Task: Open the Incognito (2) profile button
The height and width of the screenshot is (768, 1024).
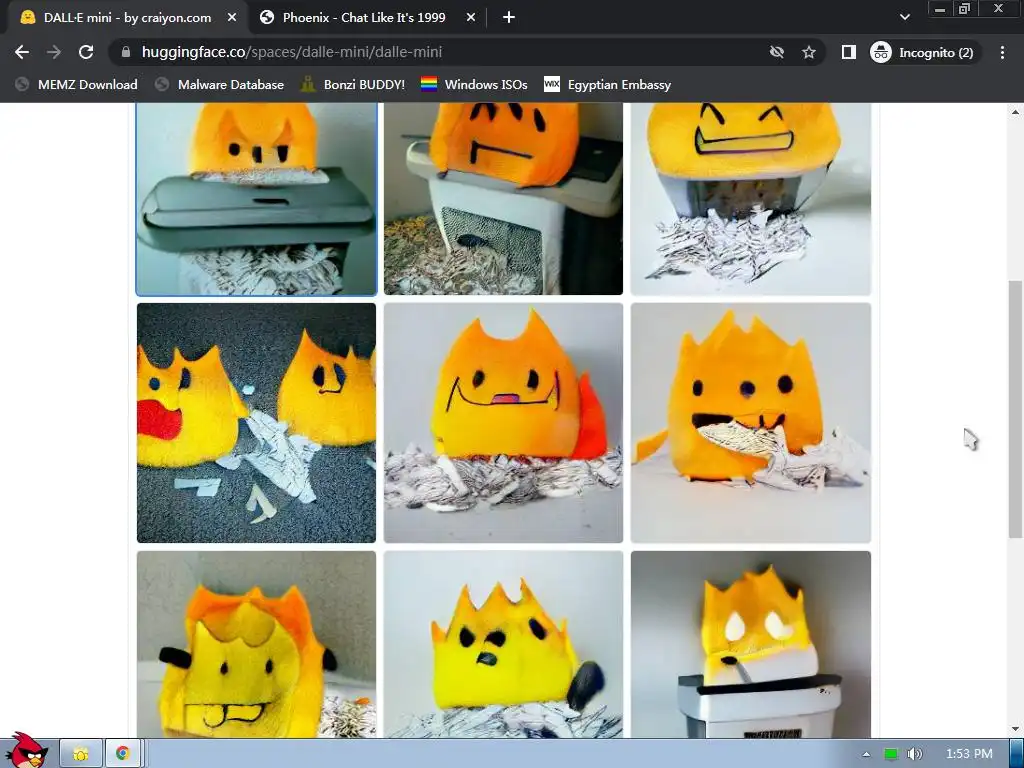Action: [925, 52]
